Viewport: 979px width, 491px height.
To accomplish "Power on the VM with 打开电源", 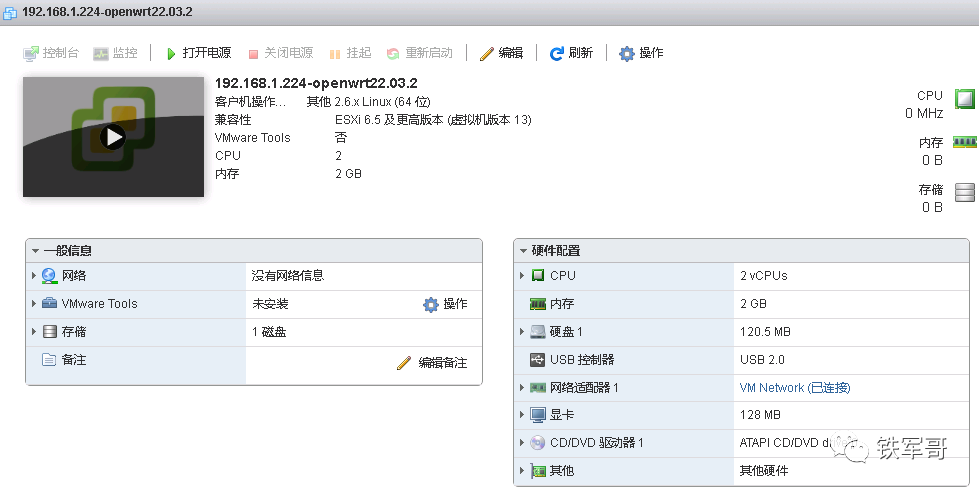I will [x=199, y=53].
